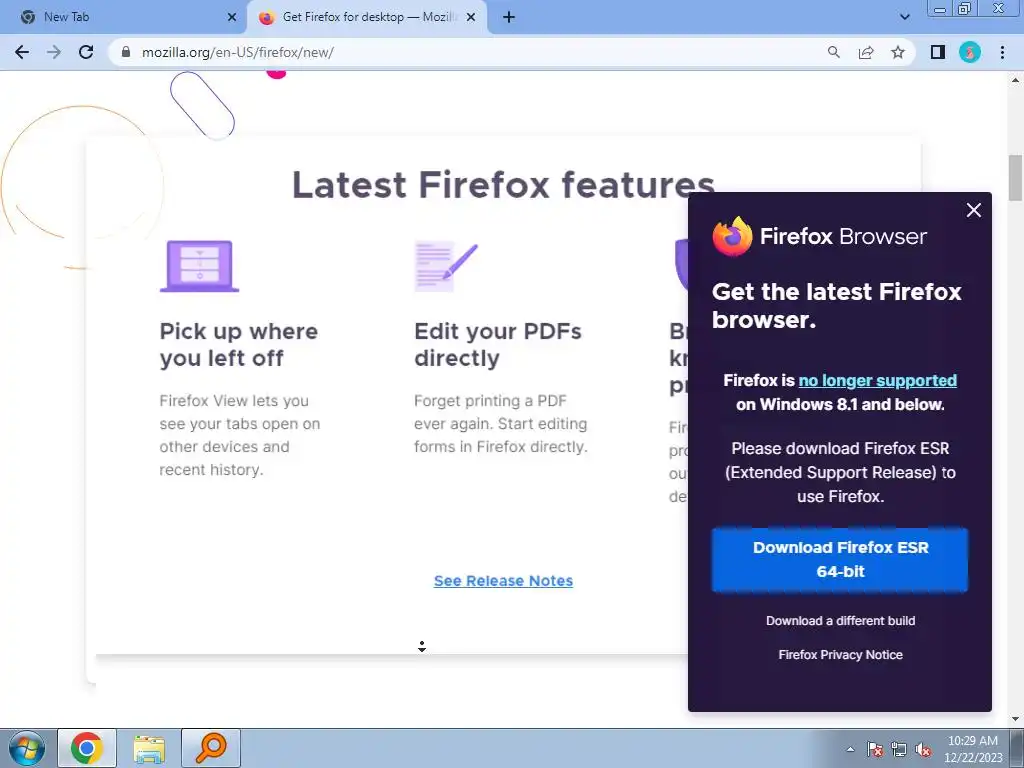Show hidden system tray icons arrow
Screen dimensions: 1024x768
coord(850,750)
